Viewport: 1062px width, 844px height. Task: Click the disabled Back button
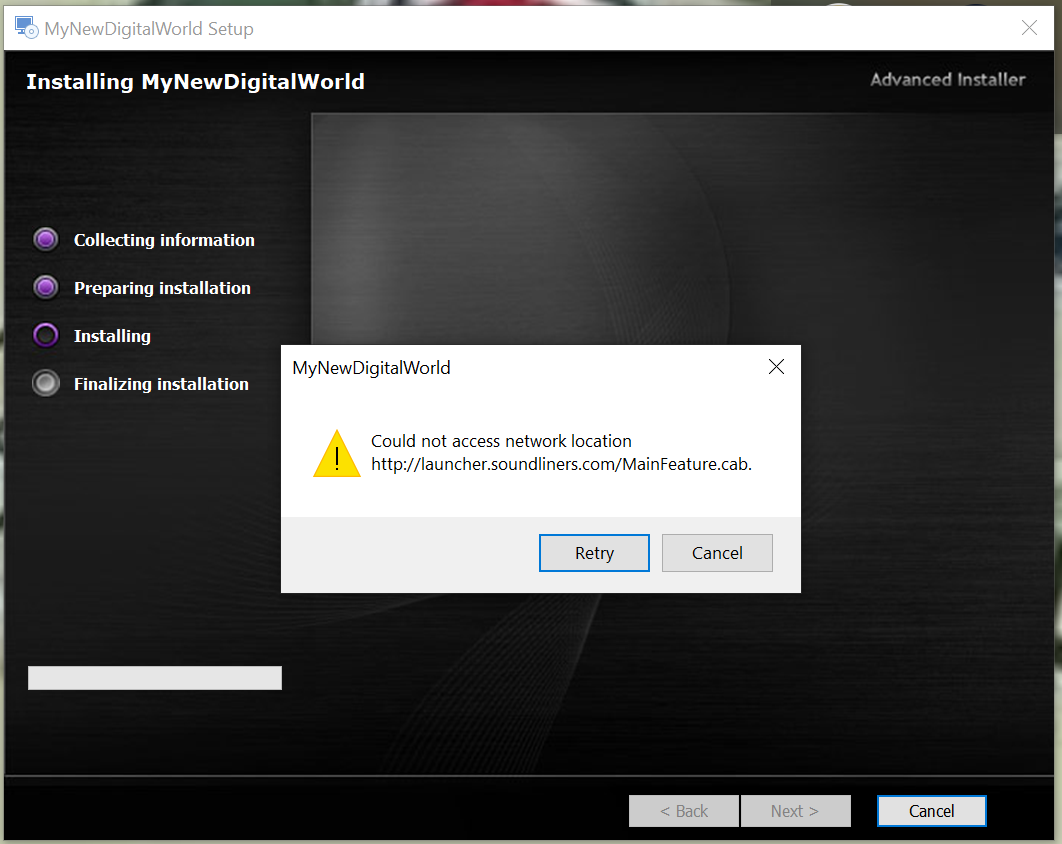[x=683, y=810]
